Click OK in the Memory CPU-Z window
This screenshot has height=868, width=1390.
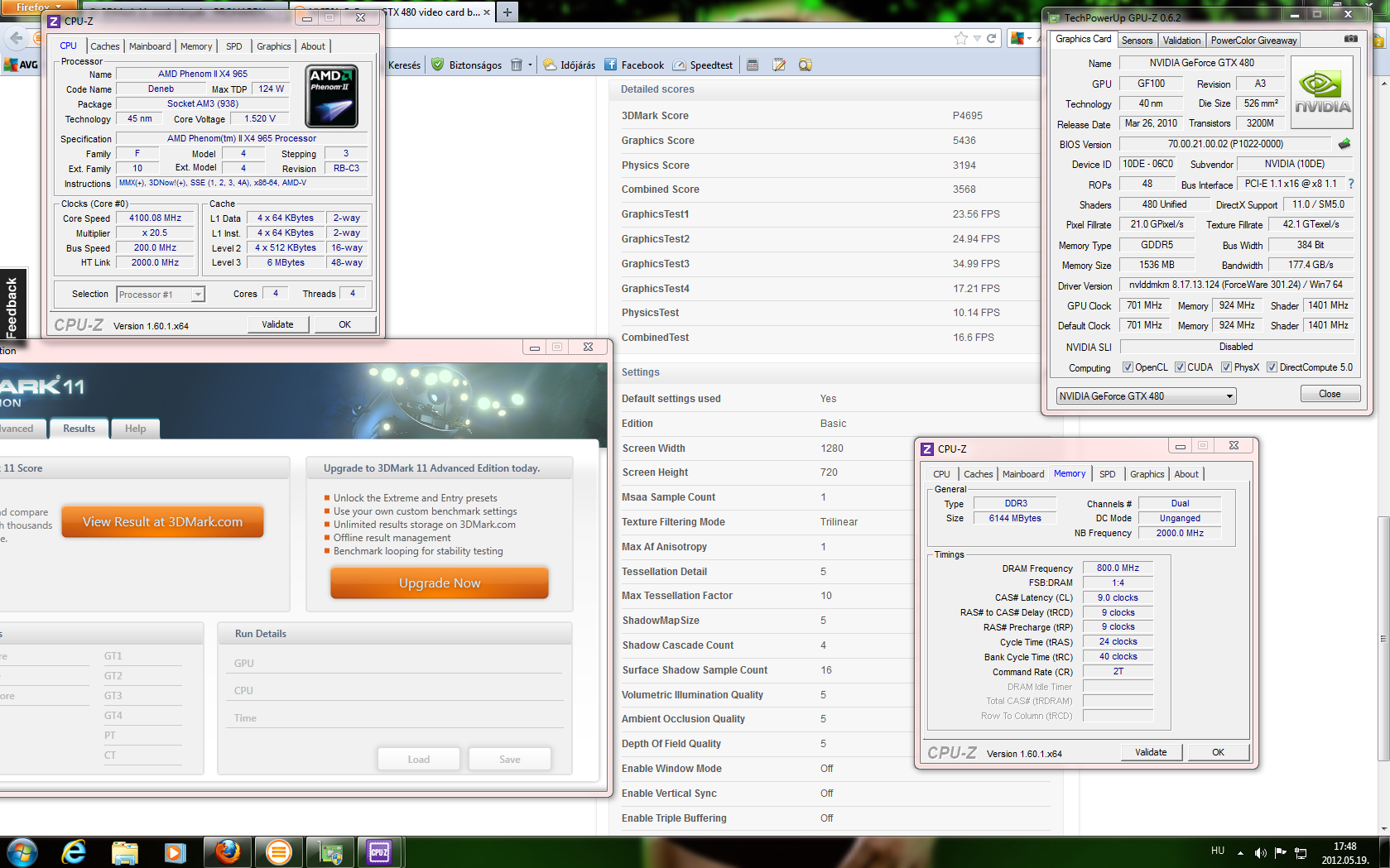tap(1219, 752)
